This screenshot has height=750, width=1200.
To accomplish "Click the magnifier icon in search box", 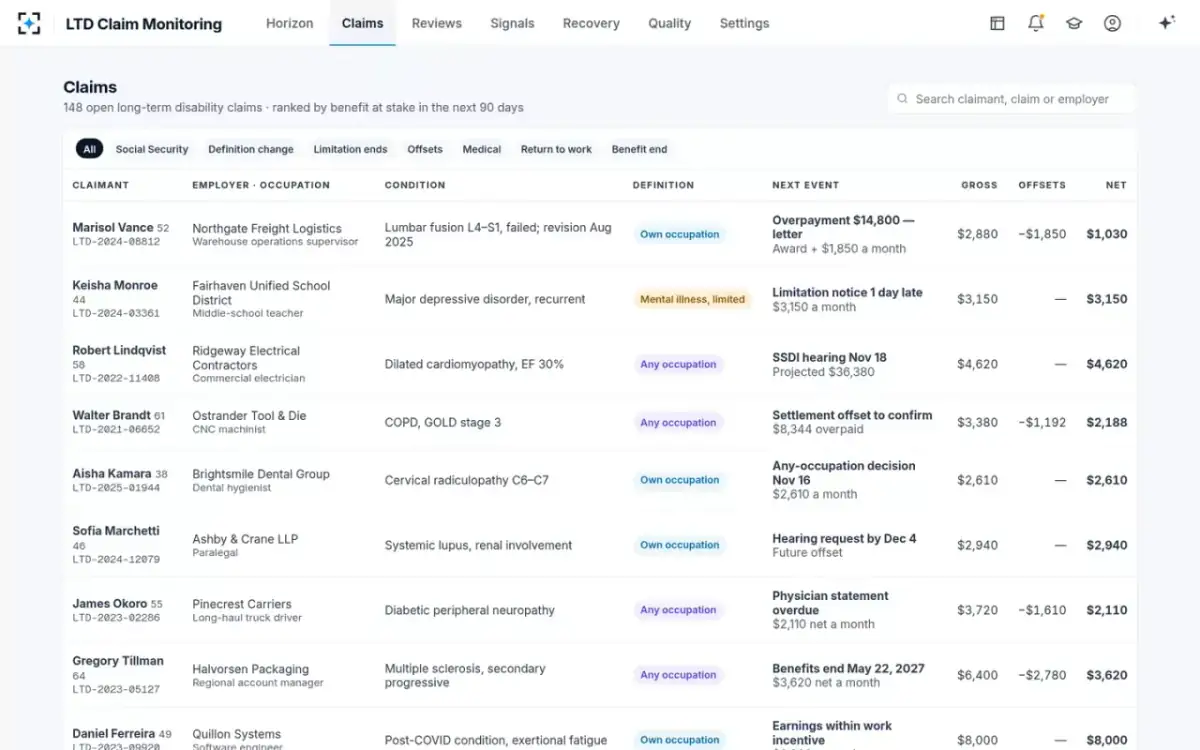I will pyautogui.click(x=902, y=99).
